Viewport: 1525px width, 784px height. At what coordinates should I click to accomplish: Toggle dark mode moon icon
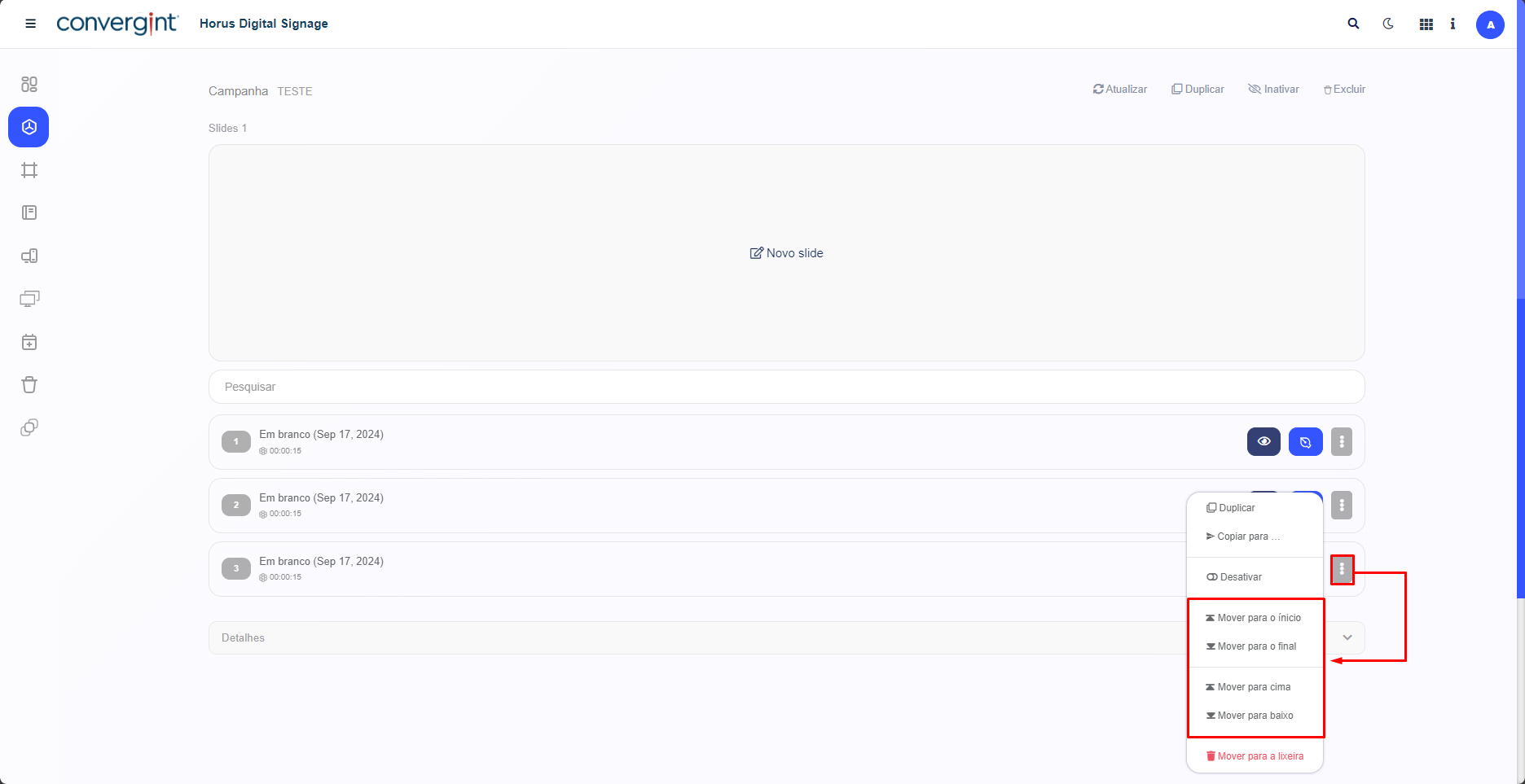(1388, 24)
